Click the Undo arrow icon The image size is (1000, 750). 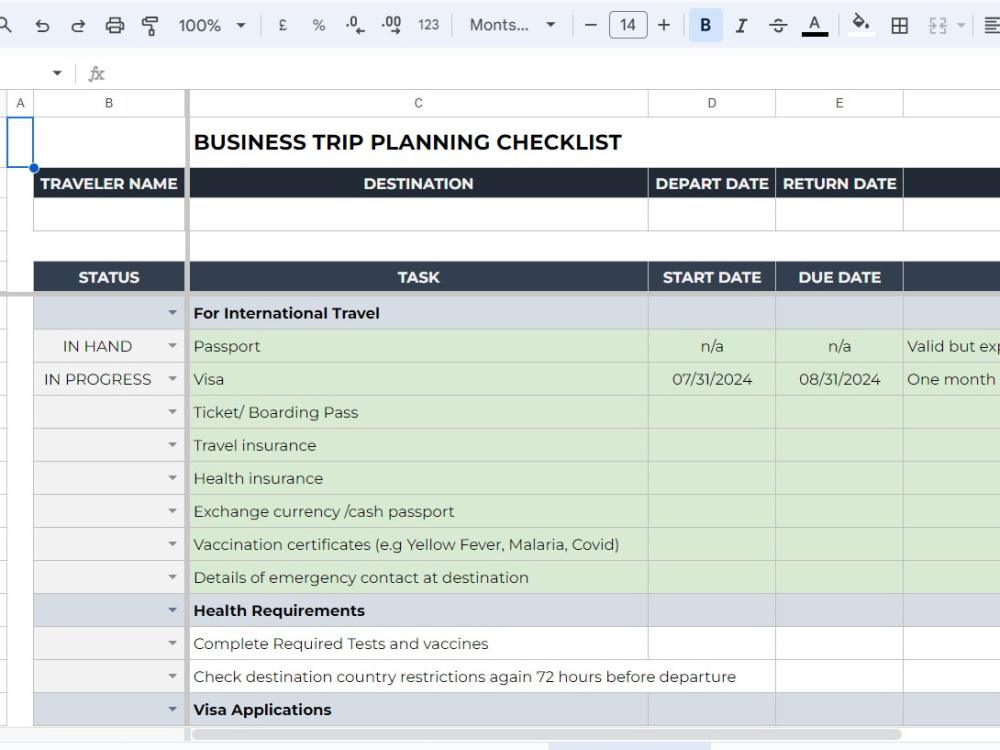(42, 26)
